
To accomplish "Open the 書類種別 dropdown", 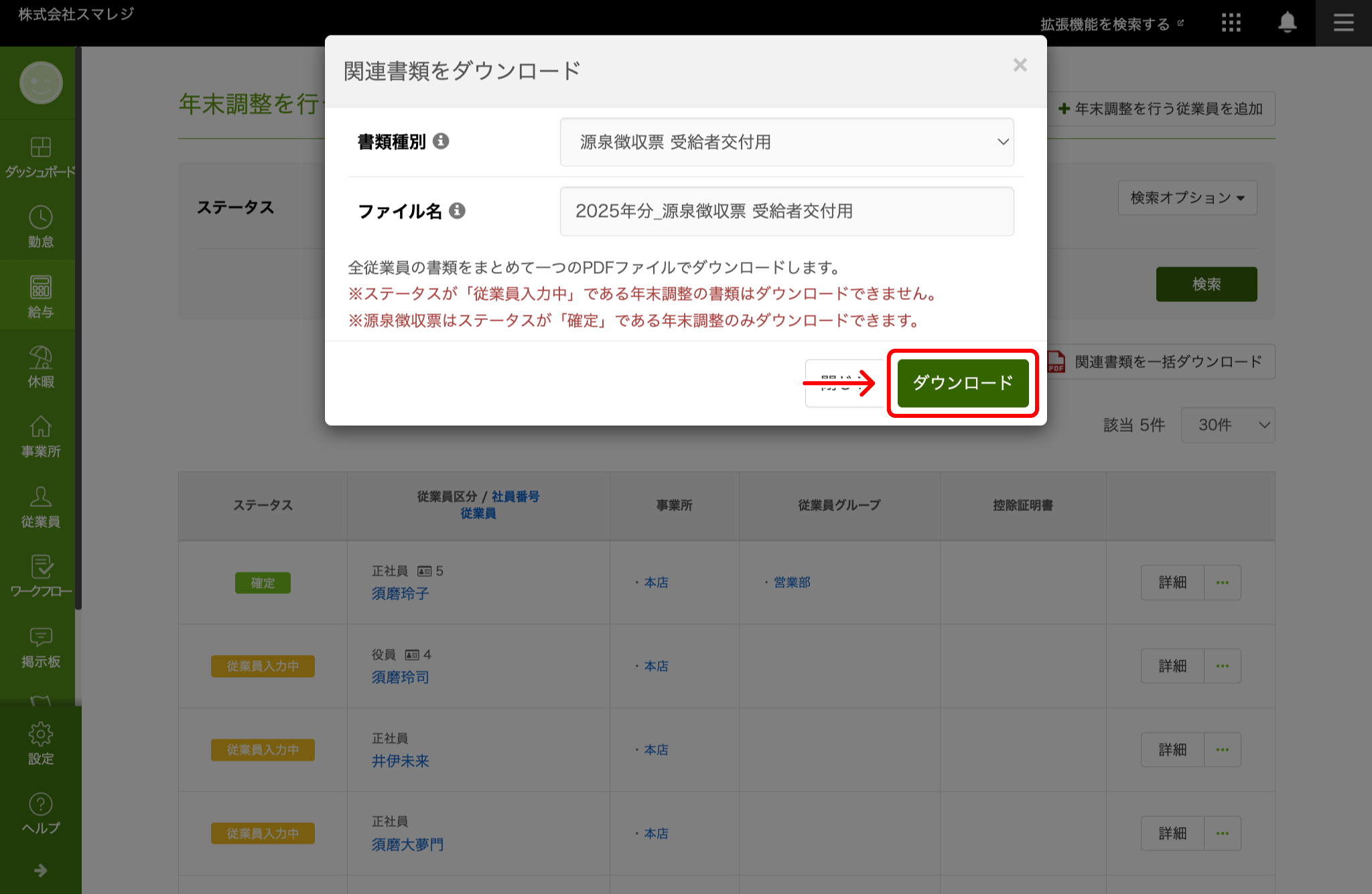I will click(x=786, y=142).
